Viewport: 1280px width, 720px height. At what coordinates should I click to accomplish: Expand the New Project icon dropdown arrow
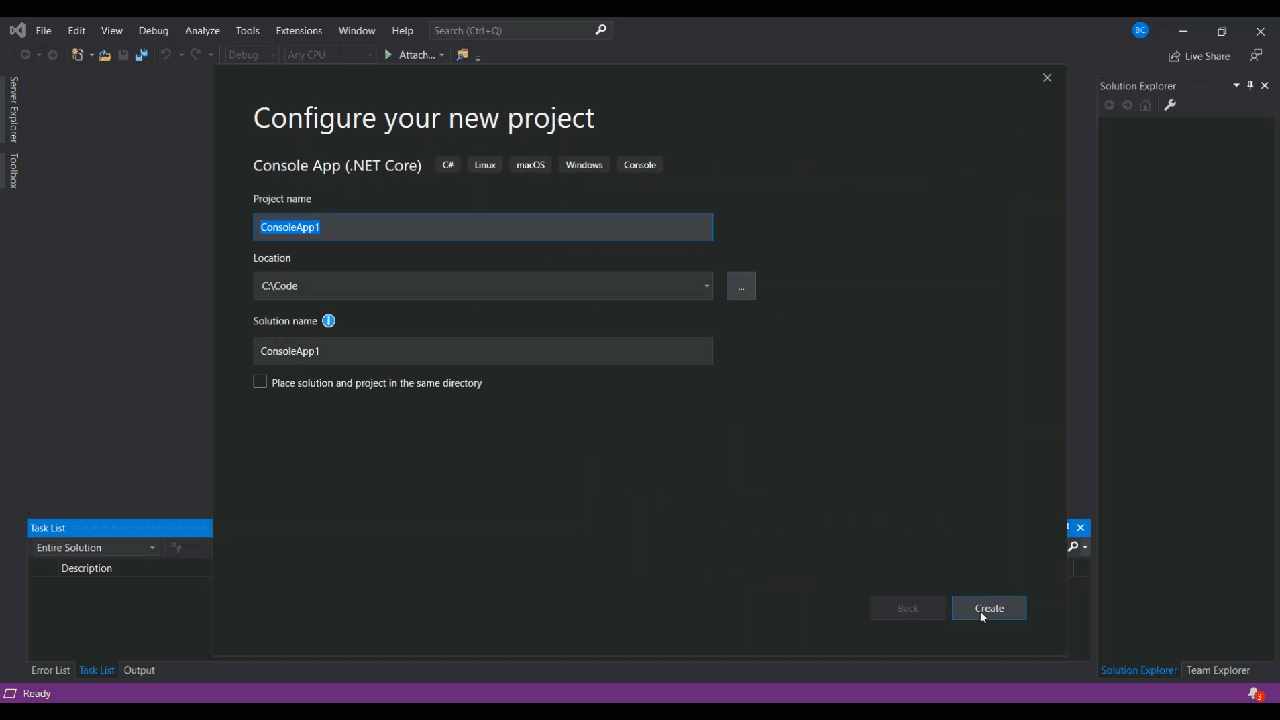91,55
